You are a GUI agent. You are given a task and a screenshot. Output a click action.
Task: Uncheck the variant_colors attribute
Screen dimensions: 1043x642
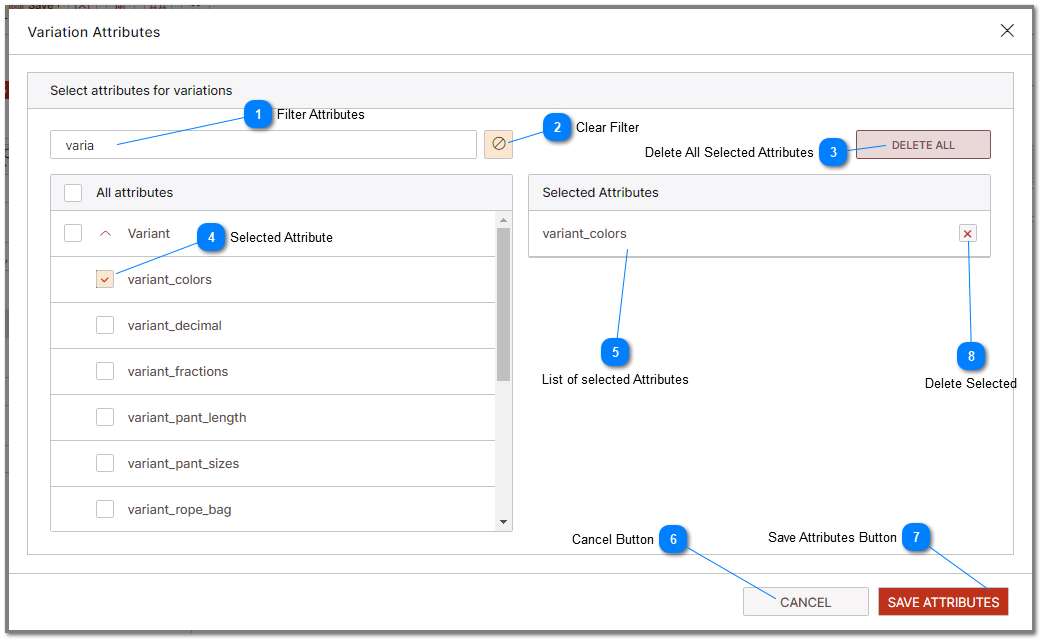(104, 279)
